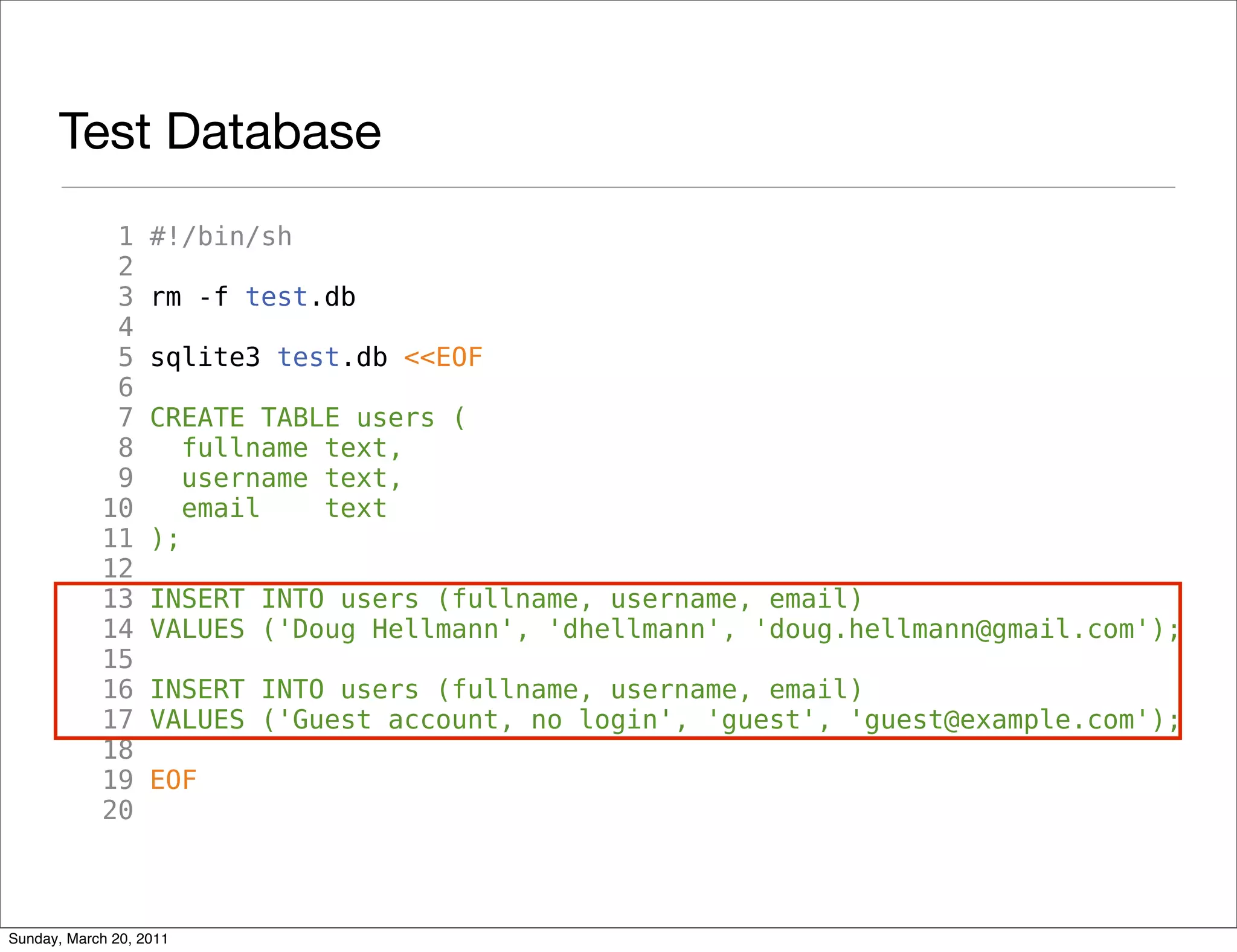Screen dimensions: 1237x952
Task: Click the VALUES line with 'Guest account, no login'
Action: (664, 719)
